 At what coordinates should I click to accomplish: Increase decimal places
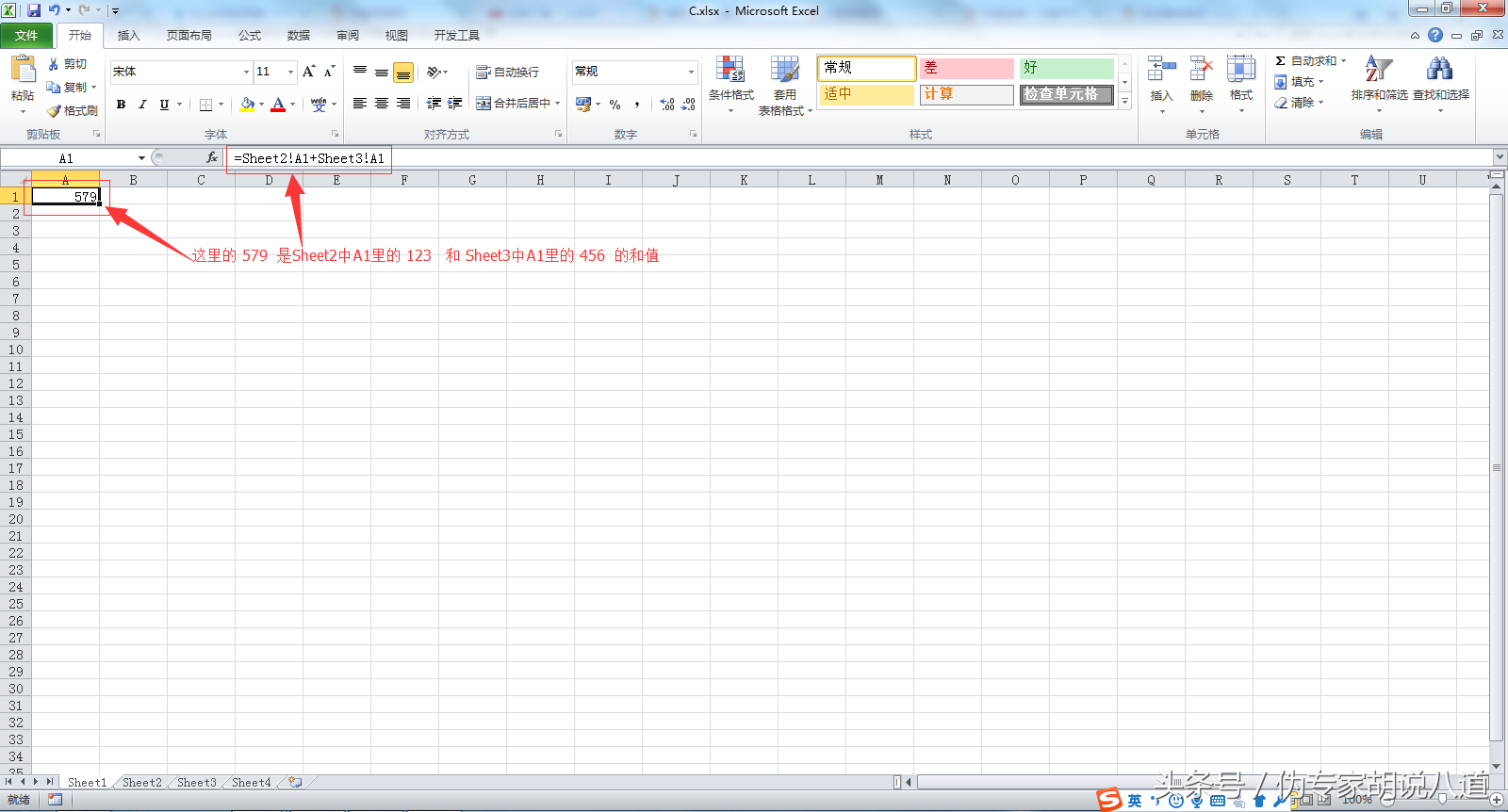pos(667,105)
